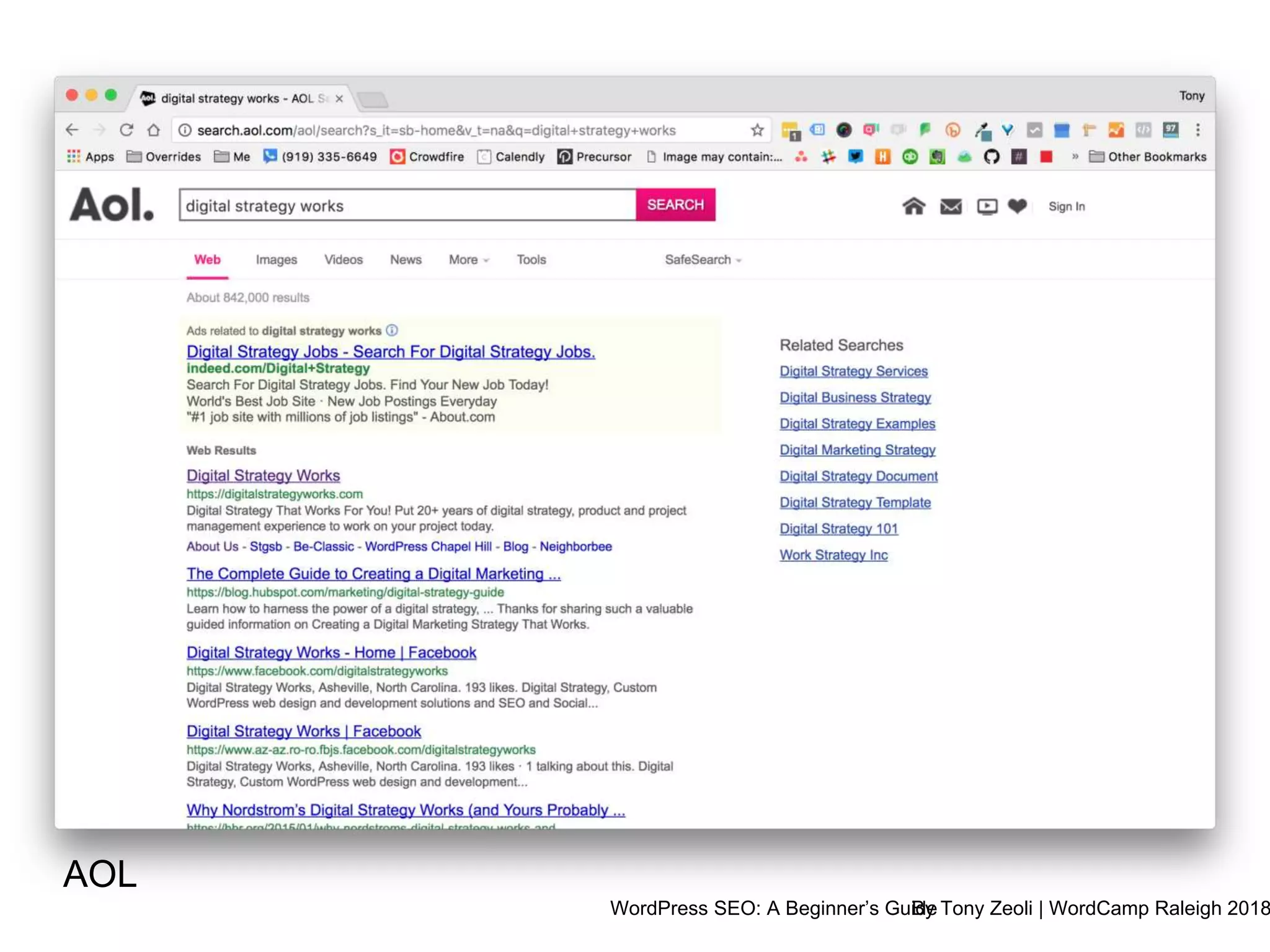Open the Calendly bookmark
This screenshot has width=1270, height=952.
tap(511, 157)
